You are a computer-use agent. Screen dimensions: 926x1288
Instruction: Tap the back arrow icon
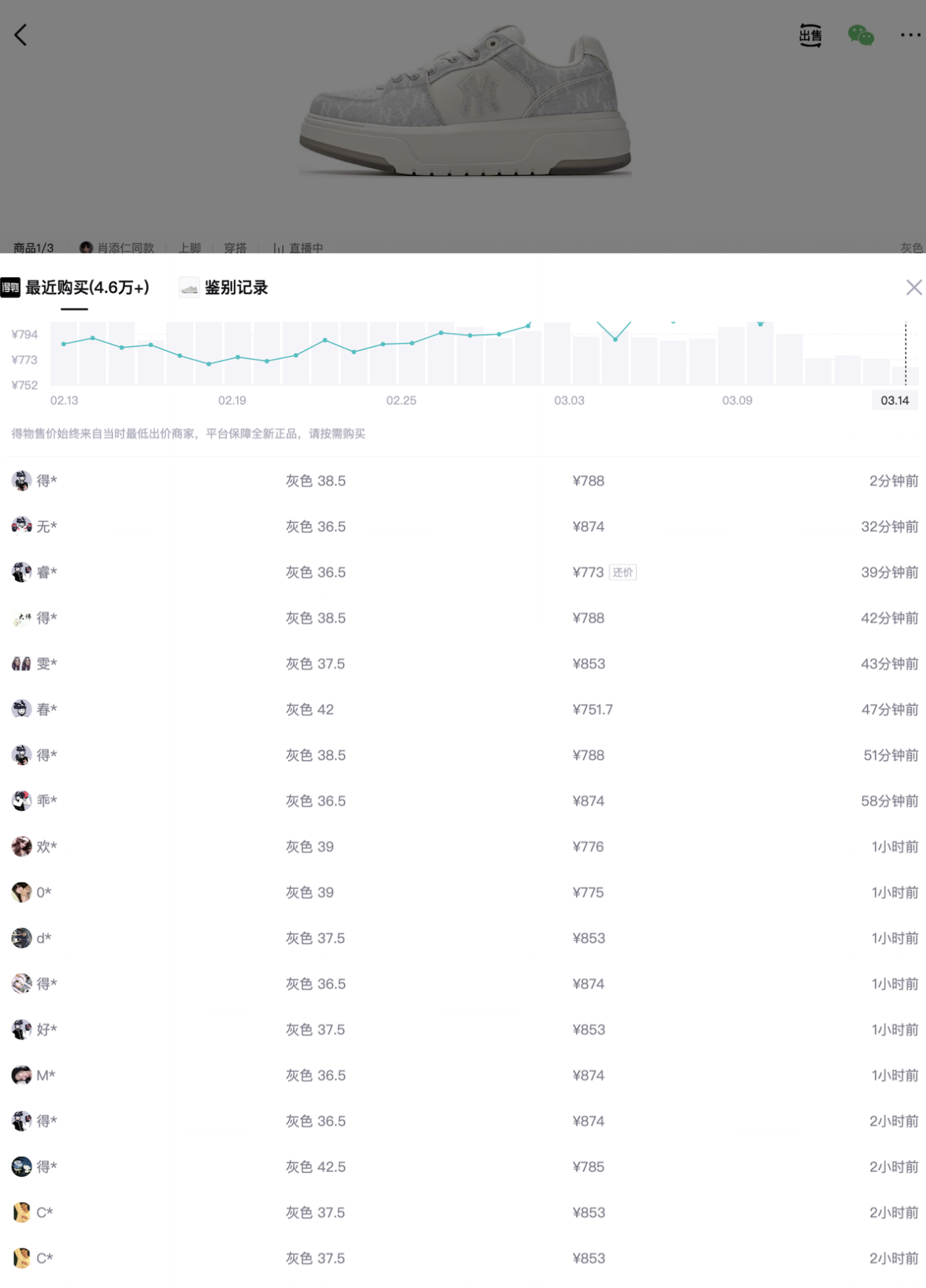coord(21,35)
